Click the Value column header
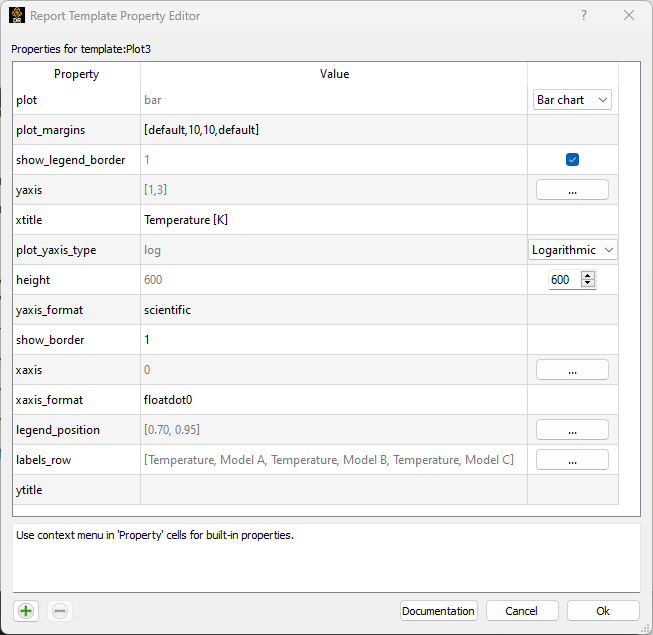 (x=334, y=74)
